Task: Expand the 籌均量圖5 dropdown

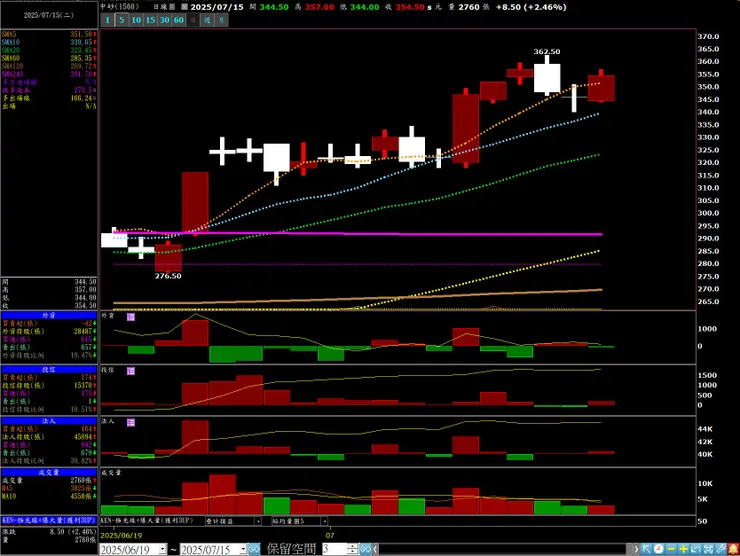Action: click(325, 521)
